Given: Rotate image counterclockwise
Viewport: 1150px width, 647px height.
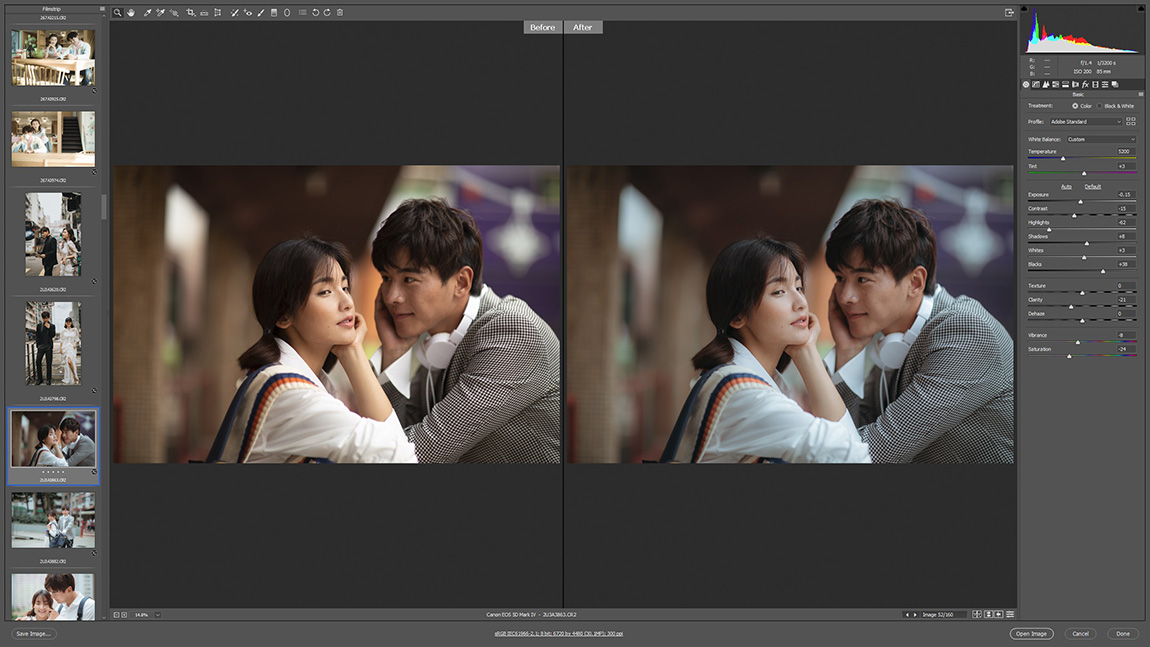Looking at the screenshot, I should point(315,12).
